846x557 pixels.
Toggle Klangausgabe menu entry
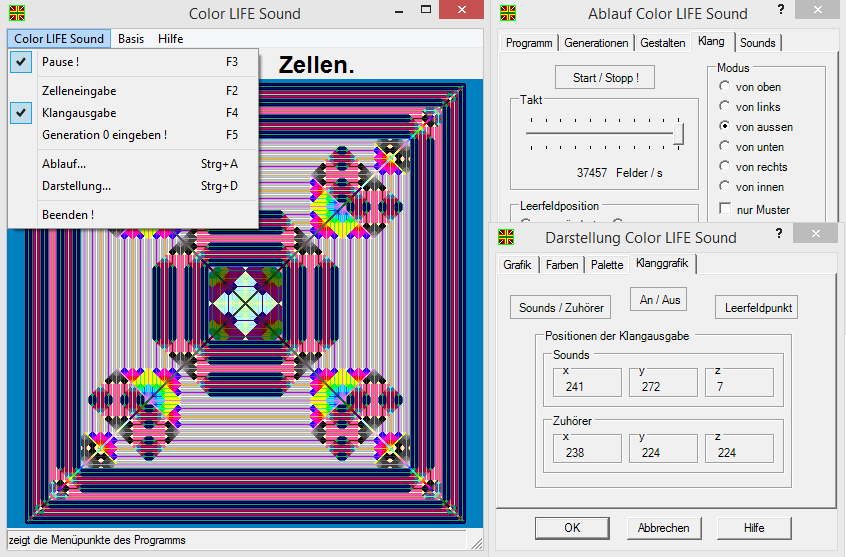pyautogui.click(x=133, y=113)
